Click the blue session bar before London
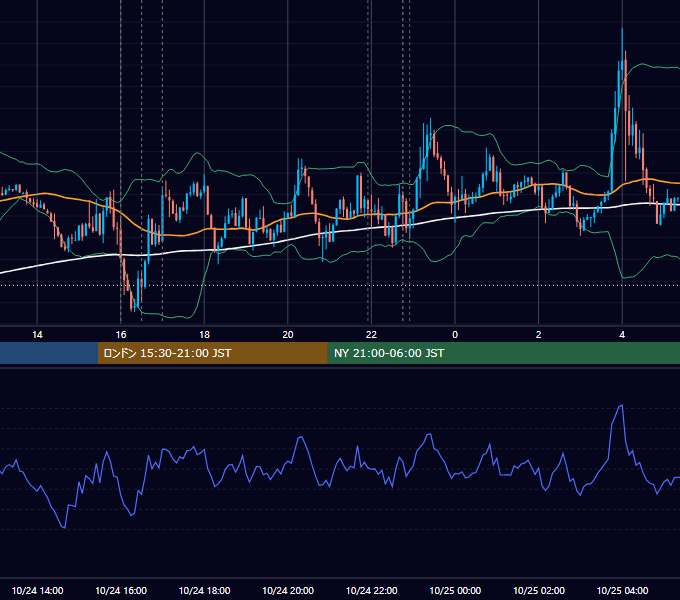Screen dimensions: 680x600 (x=49, y=353)
